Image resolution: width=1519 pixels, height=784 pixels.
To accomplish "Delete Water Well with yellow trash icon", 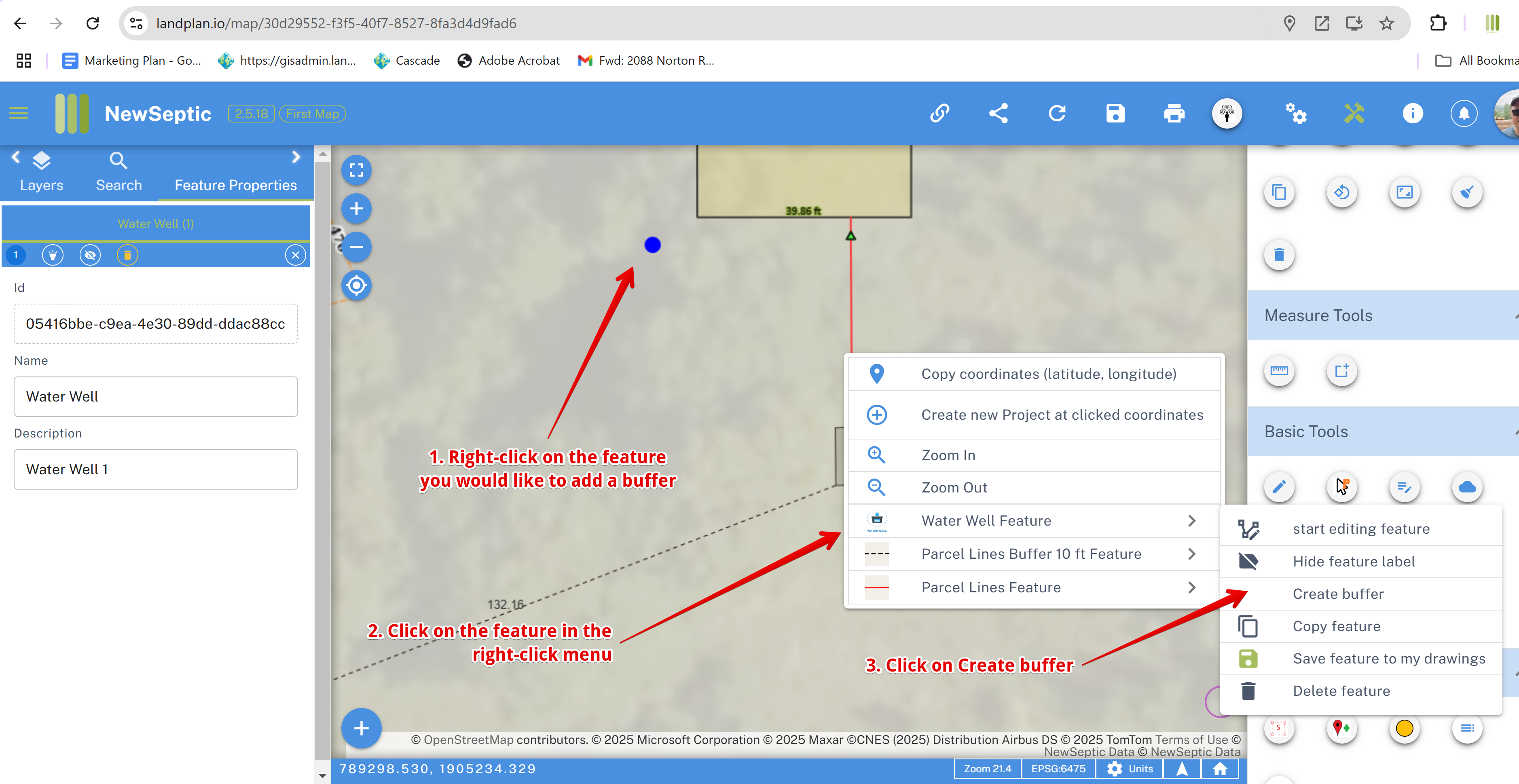I will click(x=127, y=255).
